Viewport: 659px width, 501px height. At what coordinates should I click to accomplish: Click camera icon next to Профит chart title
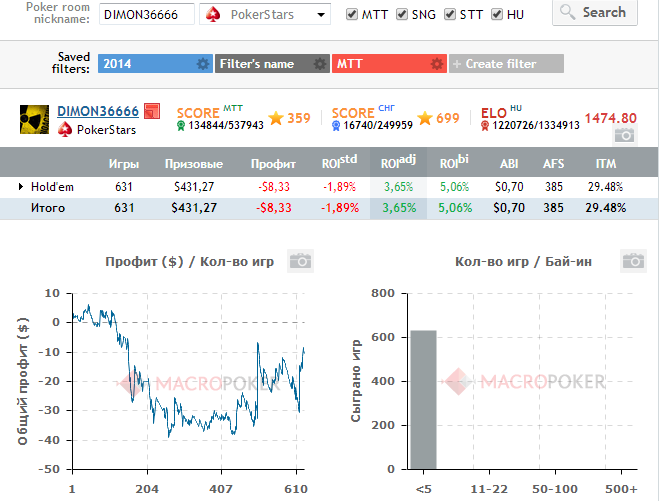300,261
